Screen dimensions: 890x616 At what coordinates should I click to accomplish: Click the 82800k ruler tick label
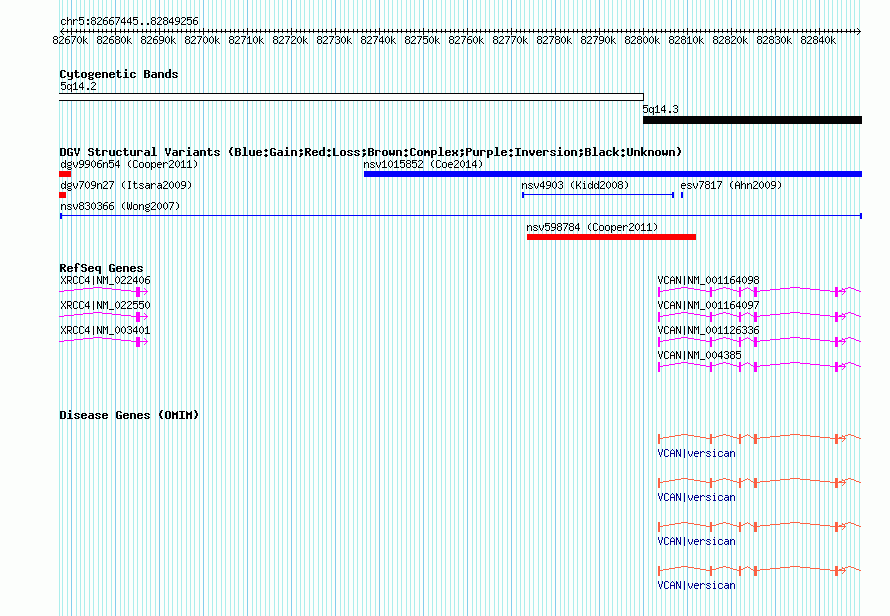(x=642, y=40)
